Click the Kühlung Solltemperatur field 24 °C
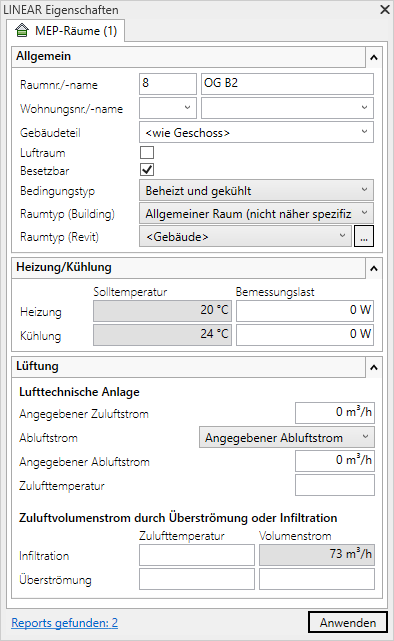 (x=162, y=335)
